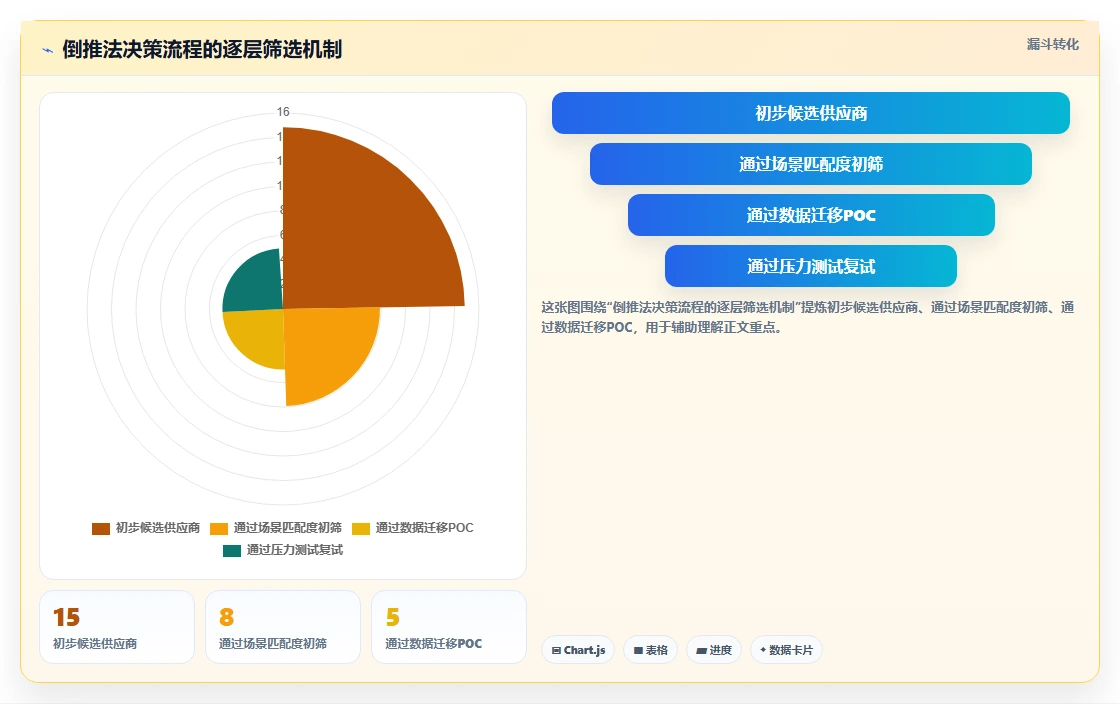Click the title 倒推法决策流程的逐层筛选机制
The width and height of the screenshot is (1120, 704).
(x=202, y=49)
